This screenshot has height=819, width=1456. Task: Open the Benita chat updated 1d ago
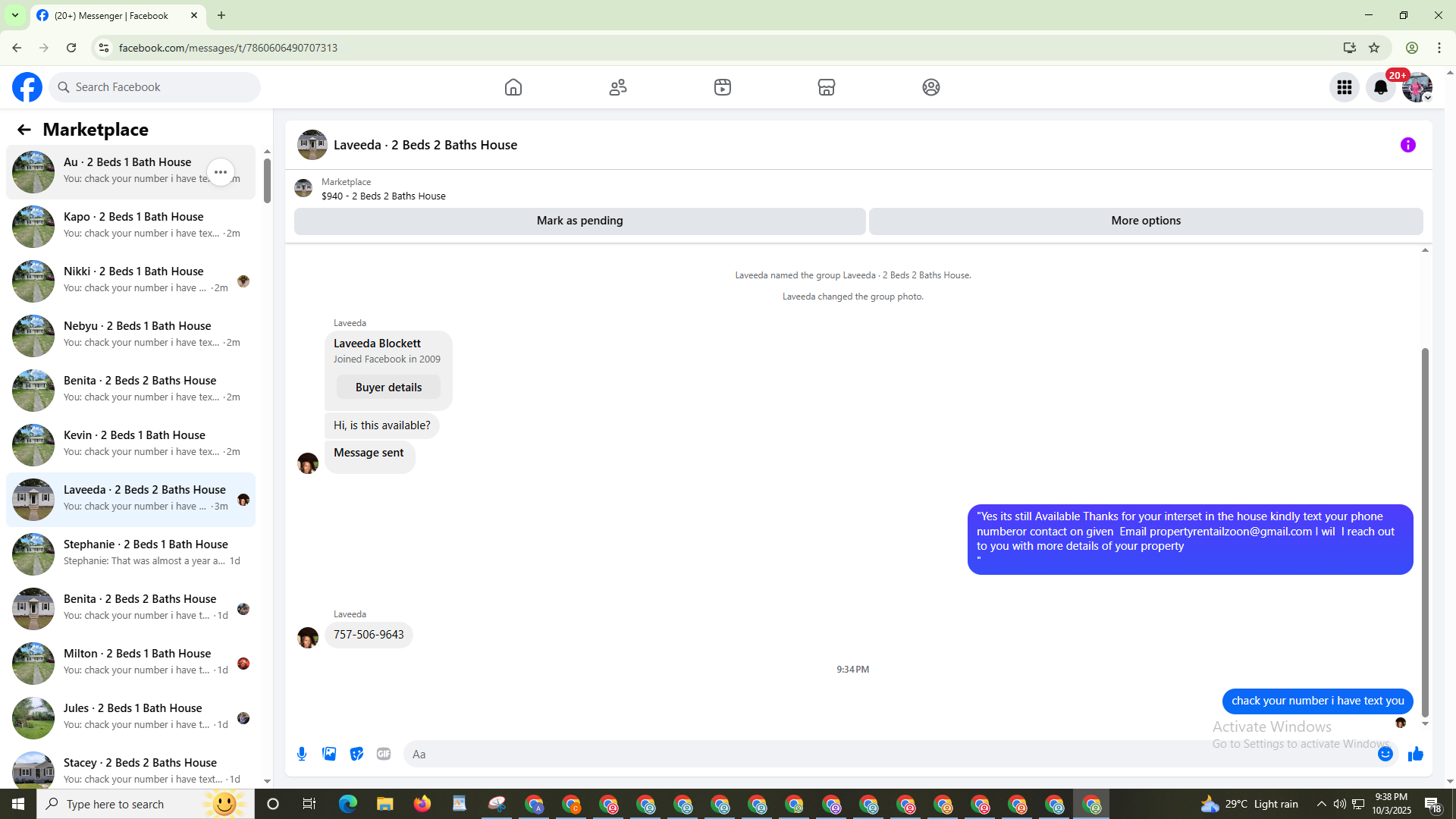[x=130, y=609]
